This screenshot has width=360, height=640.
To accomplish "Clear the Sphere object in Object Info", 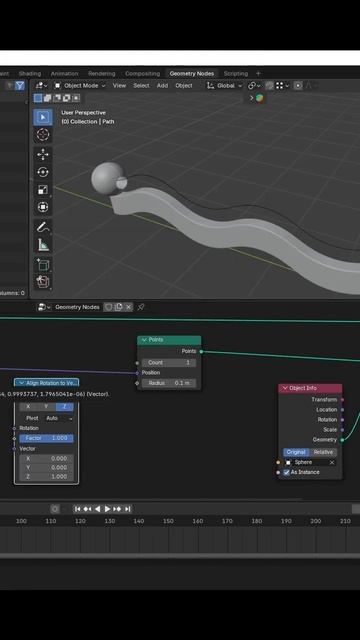I will point(332,462).
